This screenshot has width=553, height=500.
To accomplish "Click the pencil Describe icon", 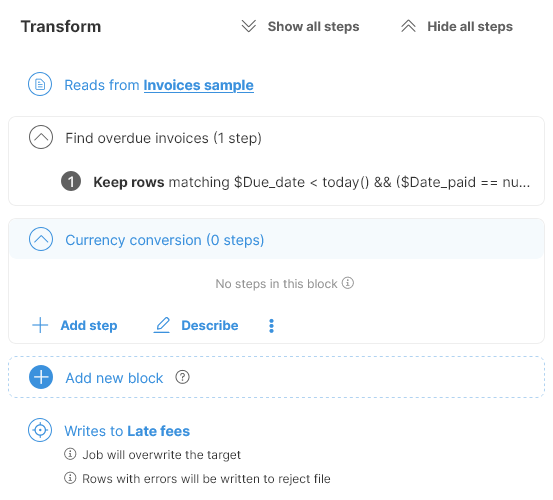I will pos(162,325).
